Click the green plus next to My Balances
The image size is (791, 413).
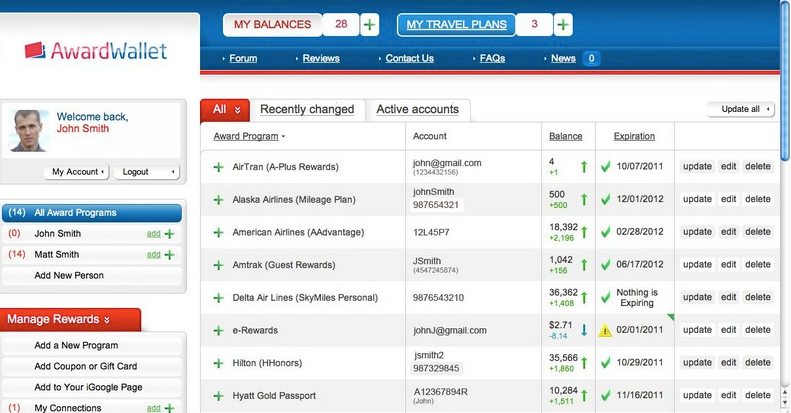[x=370, y=24]
